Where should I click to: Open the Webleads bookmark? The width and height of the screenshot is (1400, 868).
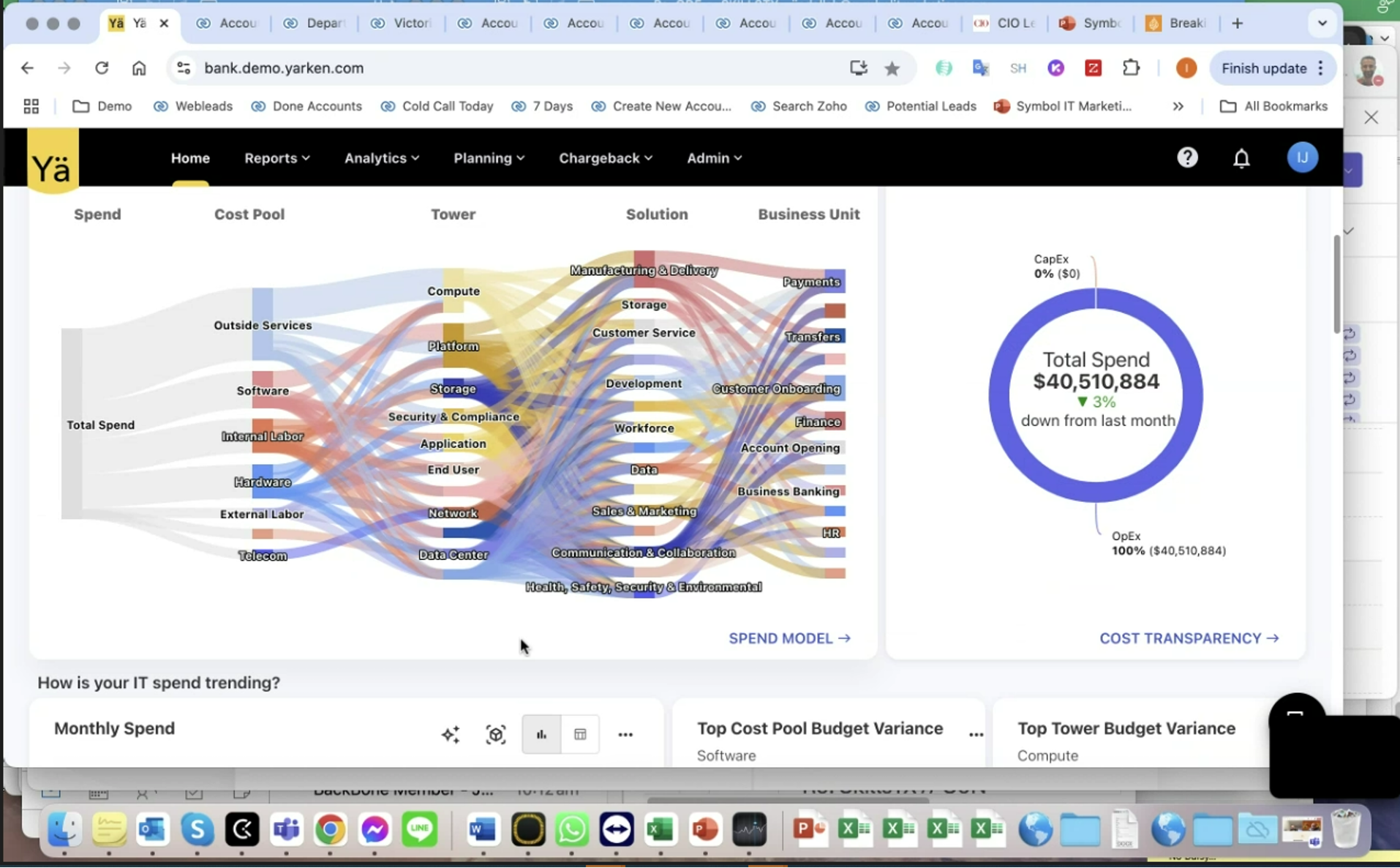coord(193,106)
